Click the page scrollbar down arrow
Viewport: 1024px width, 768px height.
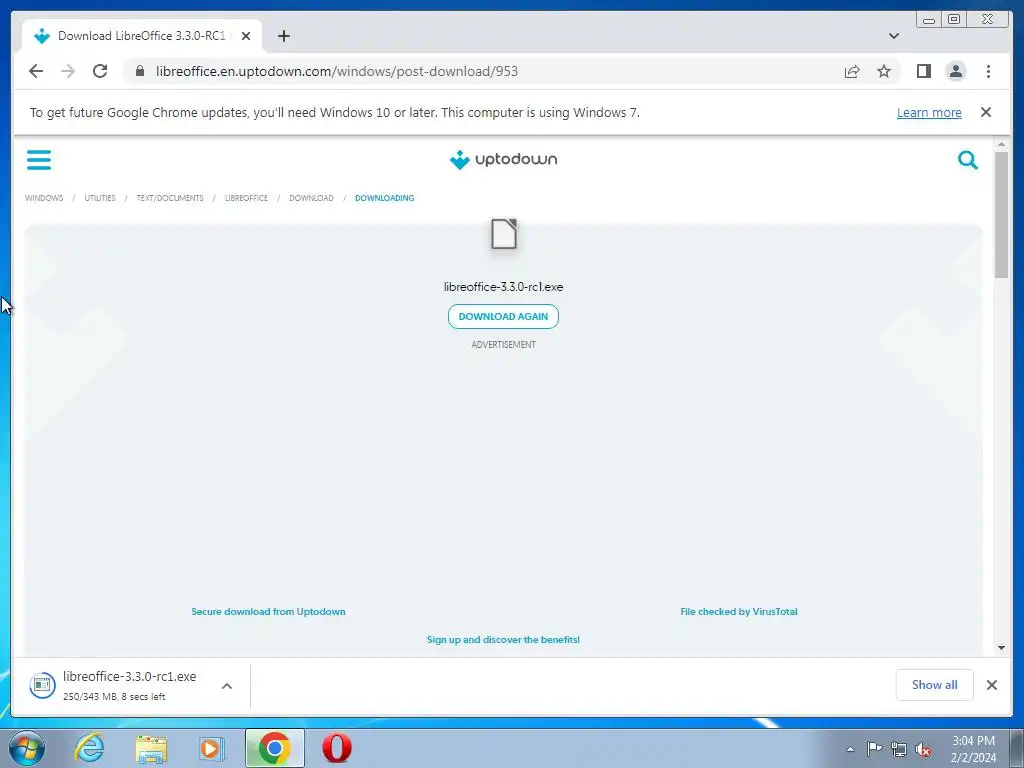1001,648
